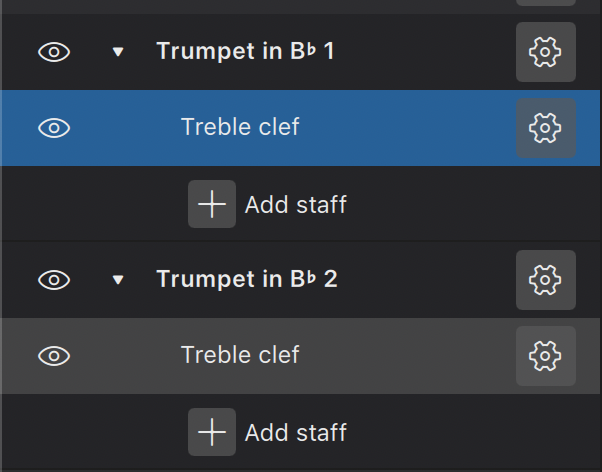This screenshot has width=602, height=472.
Task: Select Treble clef staff of Trumpet 1
Action: (x=240, y=127)
